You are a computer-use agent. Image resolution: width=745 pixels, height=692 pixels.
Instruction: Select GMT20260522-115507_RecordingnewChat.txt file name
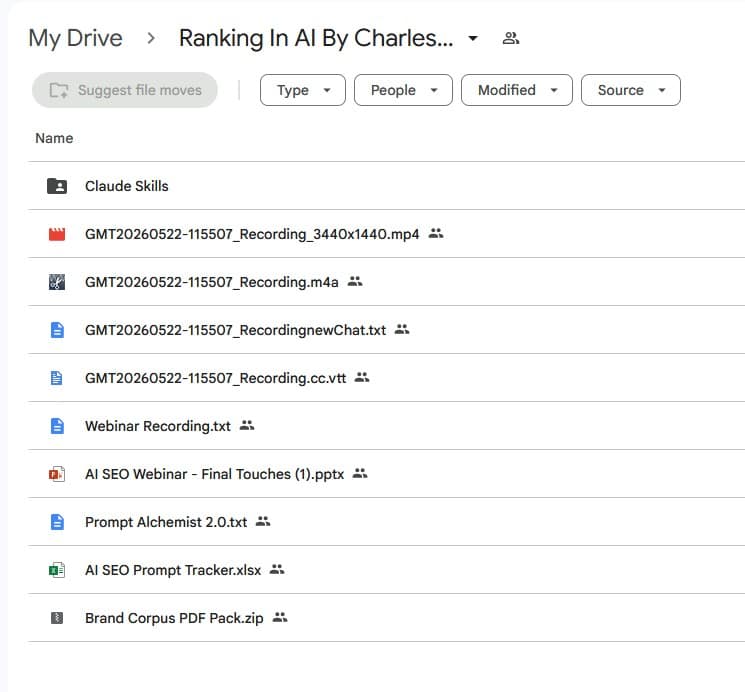(x=236, y=330)
